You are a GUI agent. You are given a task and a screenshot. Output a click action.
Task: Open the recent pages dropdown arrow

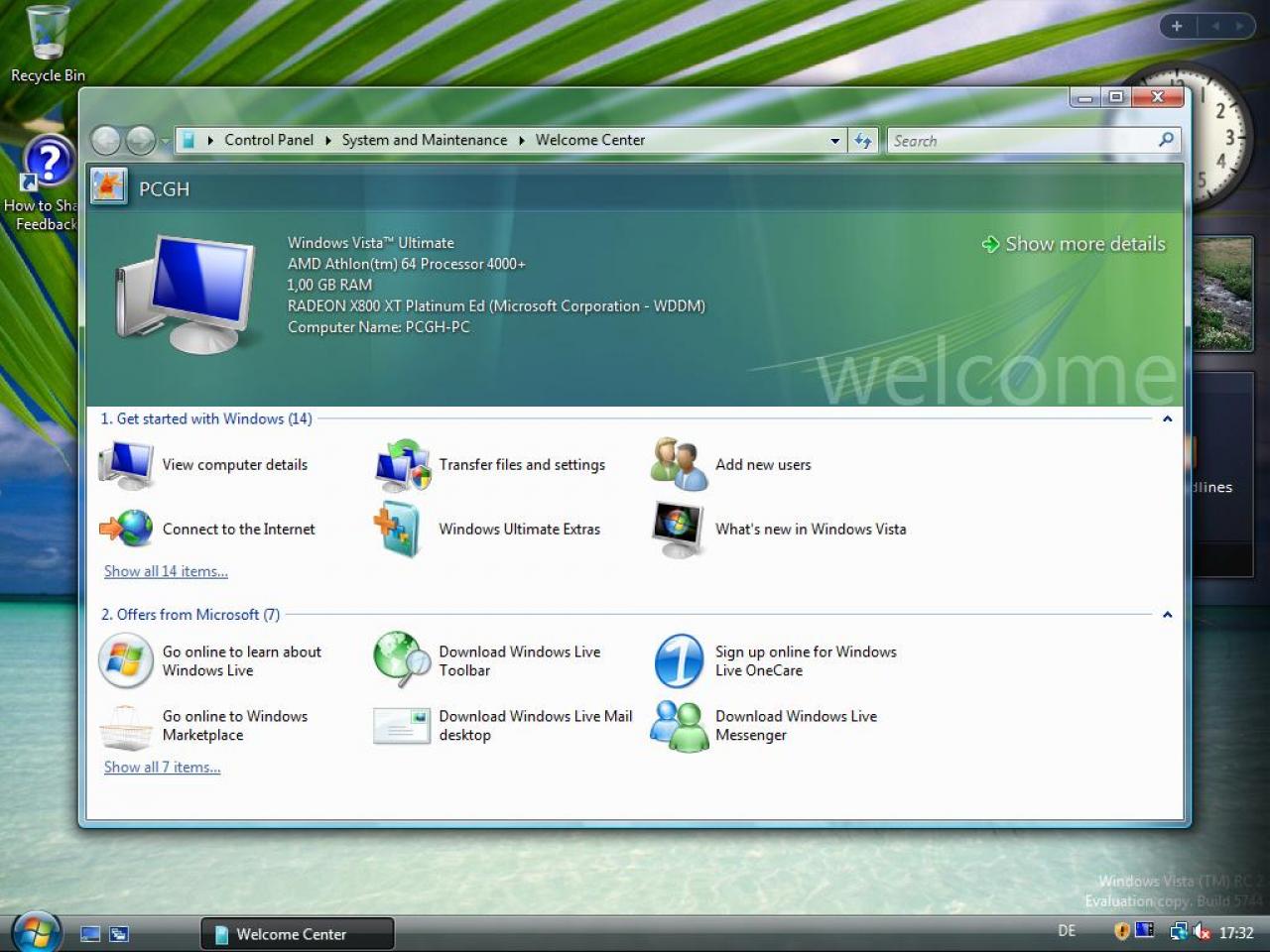(x=165, y=141)
